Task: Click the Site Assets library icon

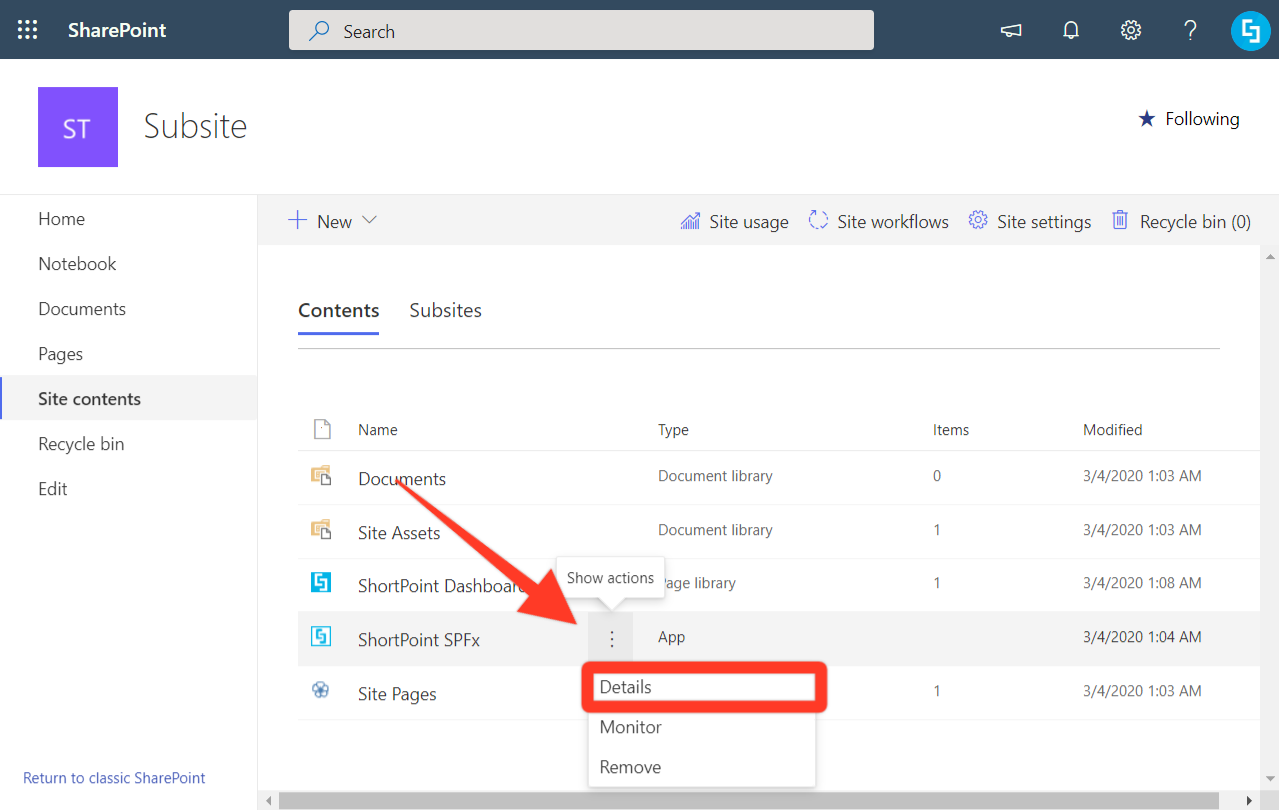Action: pos(321,529)
